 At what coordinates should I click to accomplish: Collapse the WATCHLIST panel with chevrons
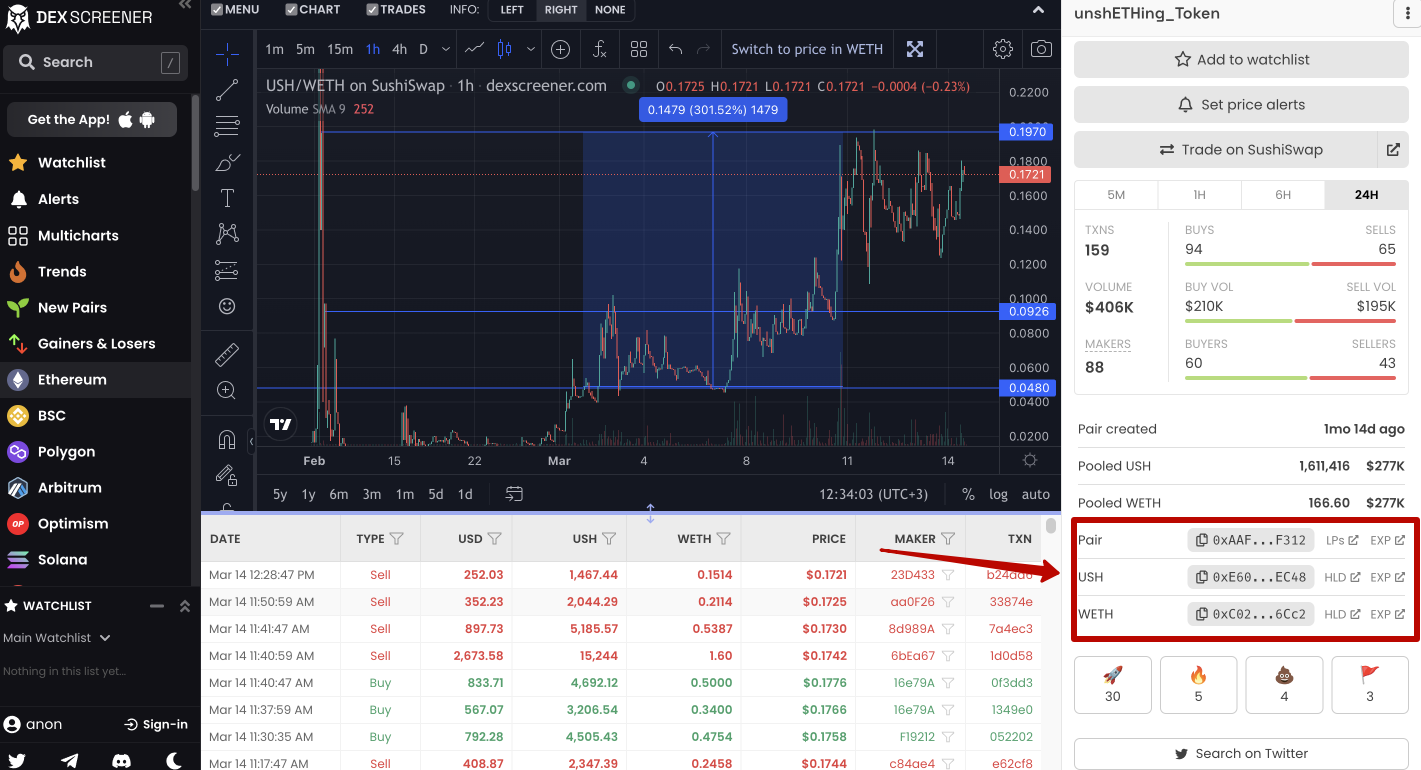184,606
